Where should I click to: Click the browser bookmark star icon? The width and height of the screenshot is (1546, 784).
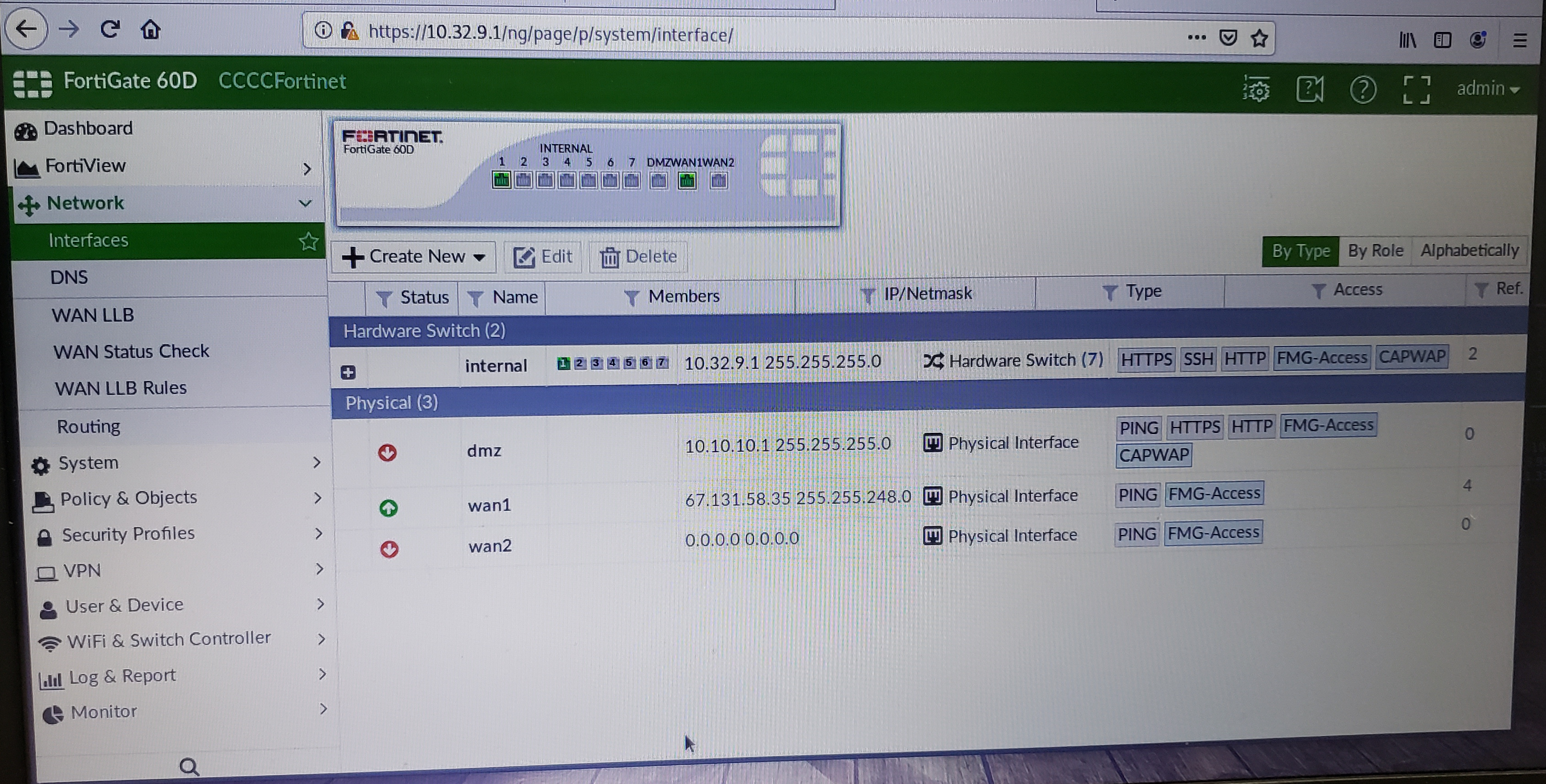(1259, 38)
